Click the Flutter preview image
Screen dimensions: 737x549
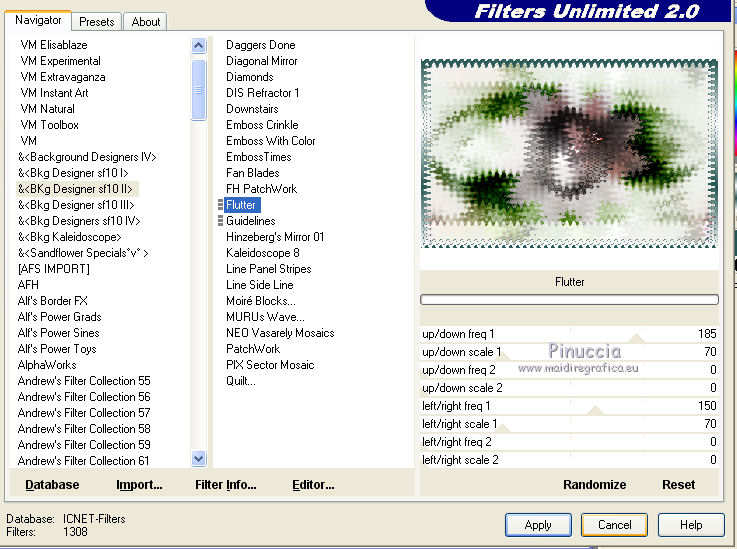tap(569, 153)
